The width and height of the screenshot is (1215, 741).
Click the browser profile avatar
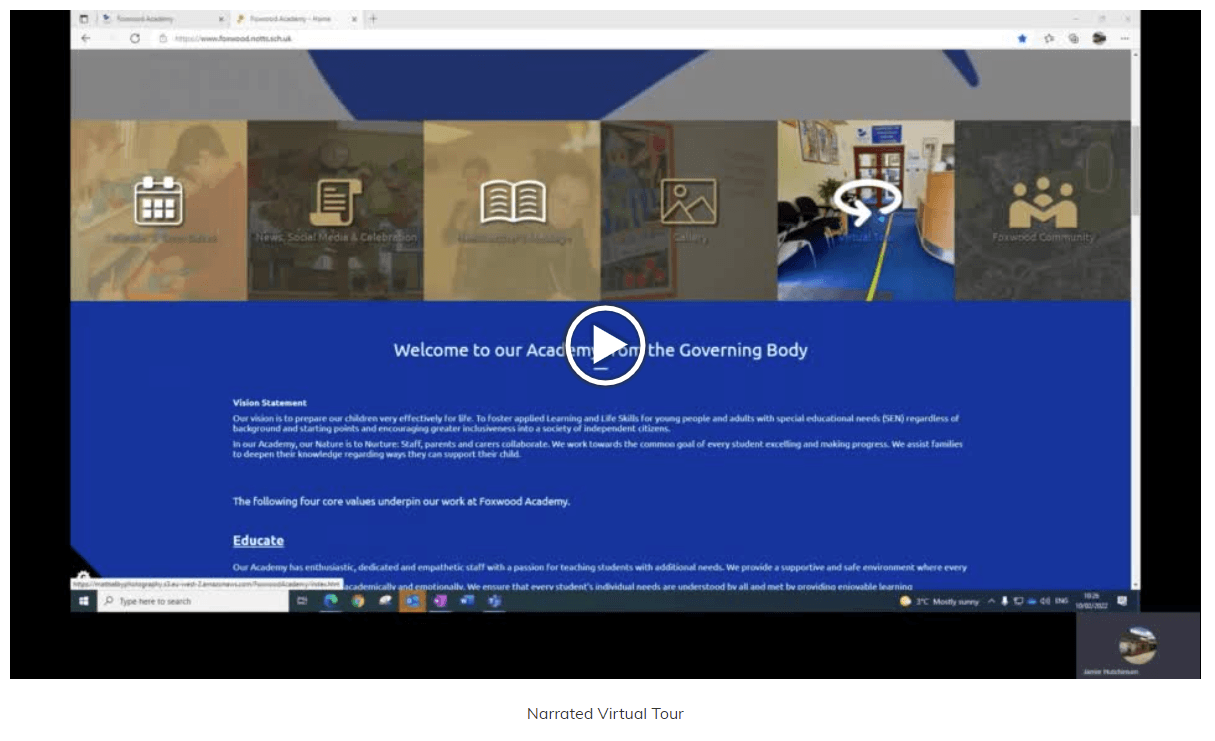[1100, 38]
